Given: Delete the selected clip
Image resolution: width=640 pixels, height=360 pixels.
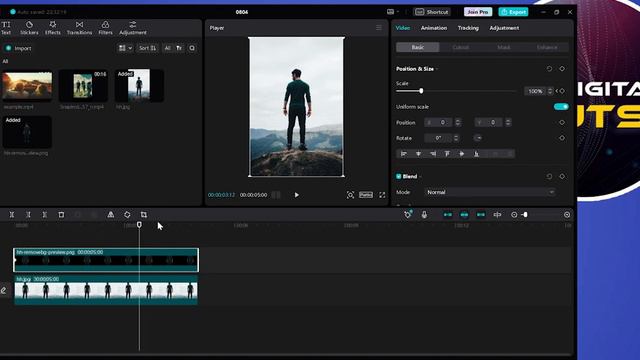Looking at the screenshot, I should [61, 215].
